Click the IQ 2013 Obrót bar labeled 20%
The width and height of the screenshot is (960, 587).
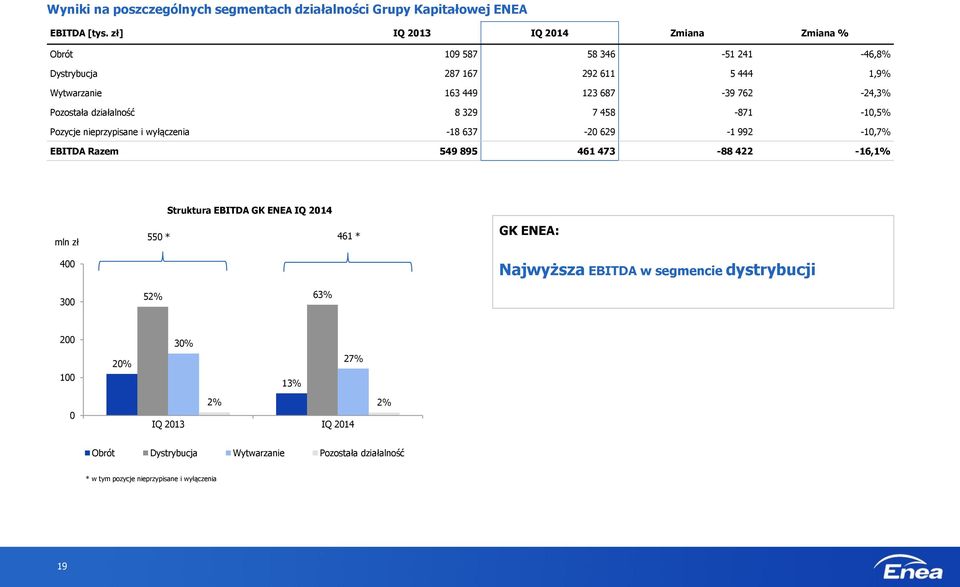122,395
